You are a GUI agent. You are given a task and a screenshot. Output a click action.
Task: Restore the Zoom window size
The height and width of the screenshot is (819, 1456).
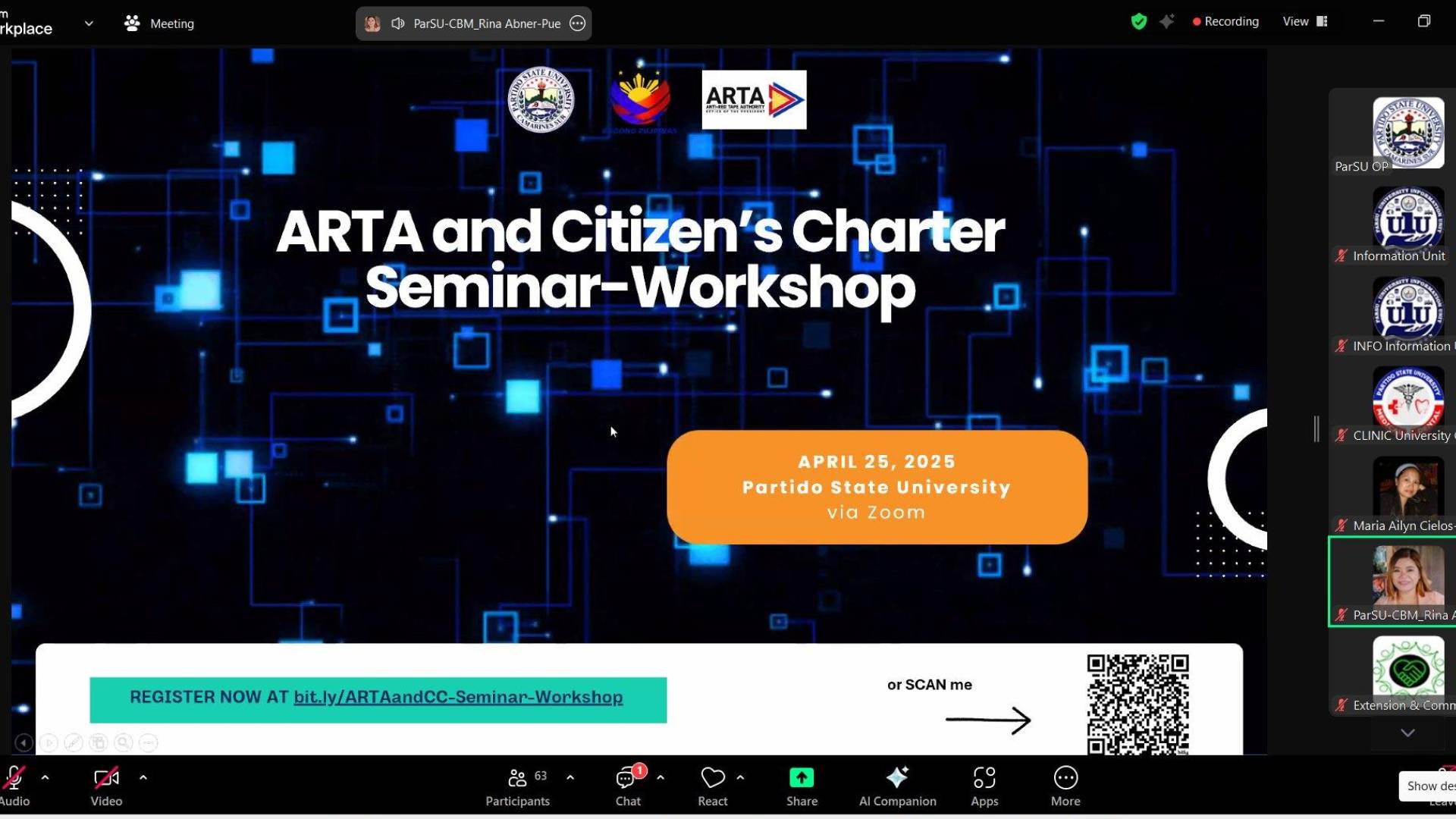[x=1423, y=21]
